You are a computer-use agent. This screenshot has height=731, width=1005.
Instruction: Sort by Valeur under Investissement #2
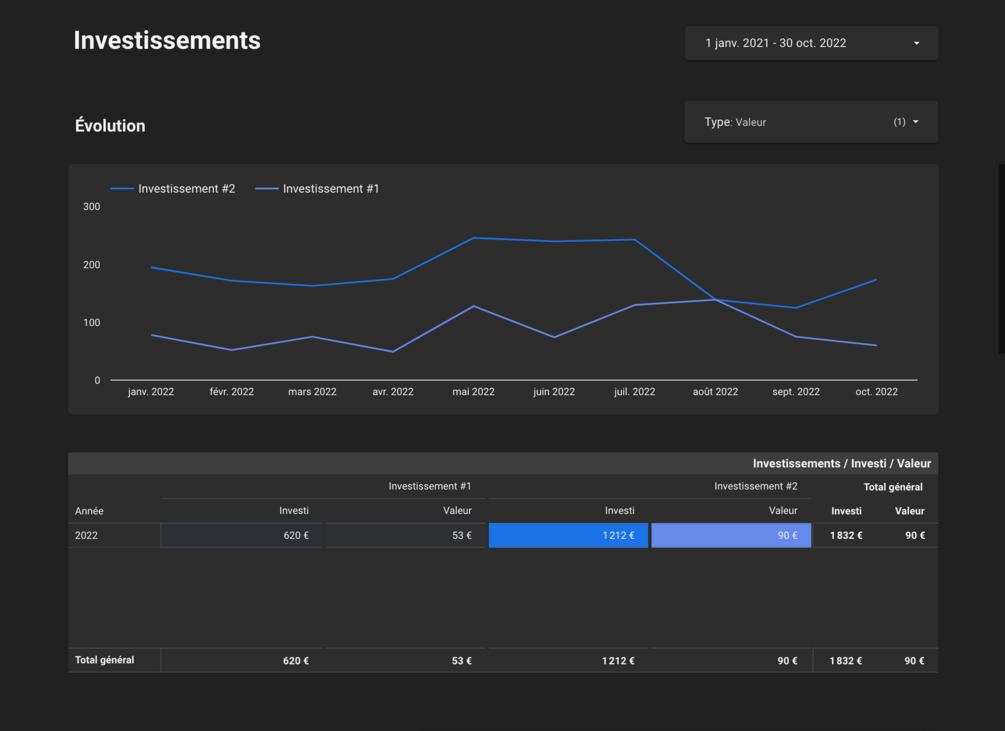tap(783, 511)
